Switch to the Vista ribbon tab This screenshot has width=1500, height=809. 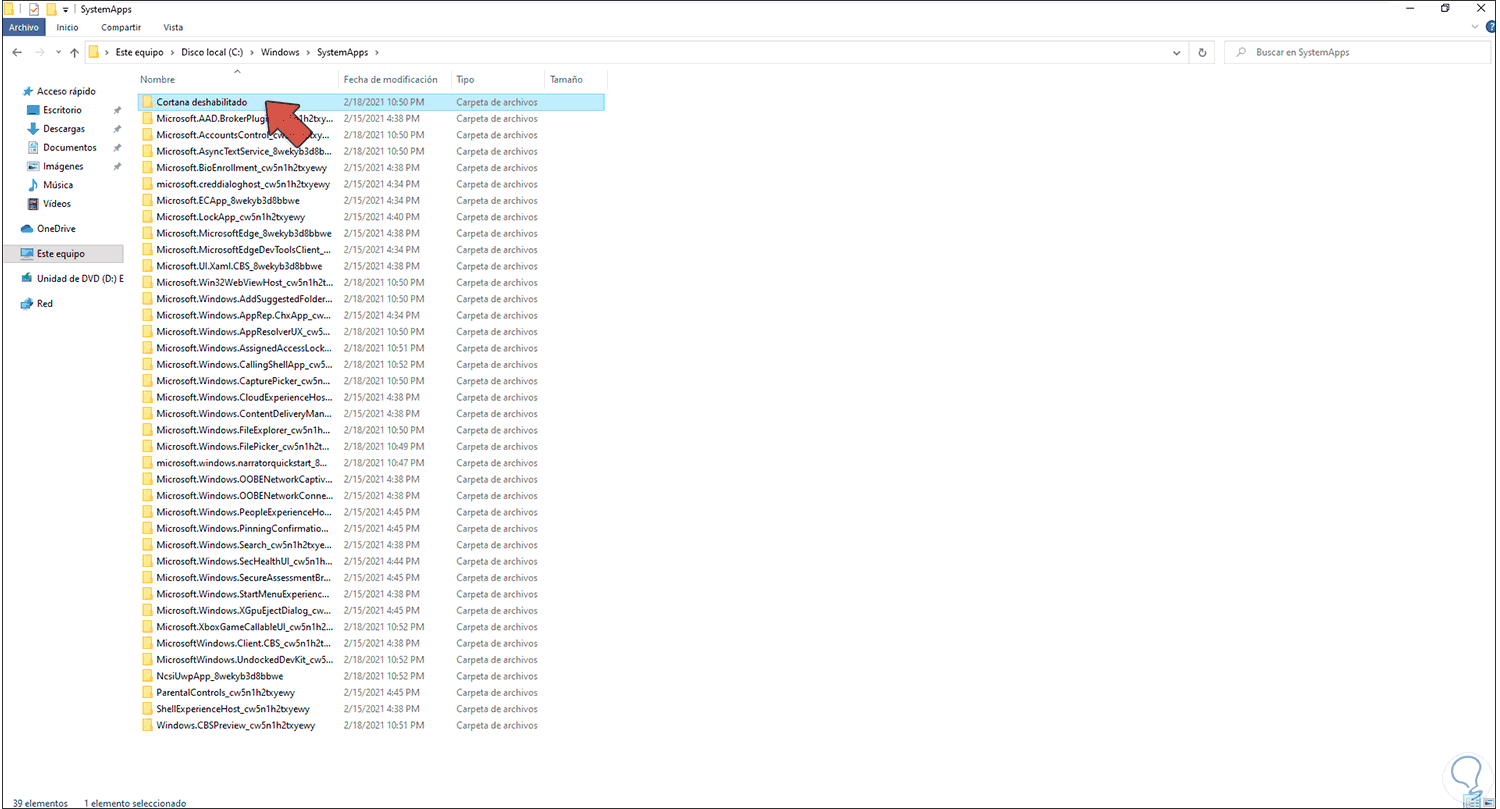(173, 27)
